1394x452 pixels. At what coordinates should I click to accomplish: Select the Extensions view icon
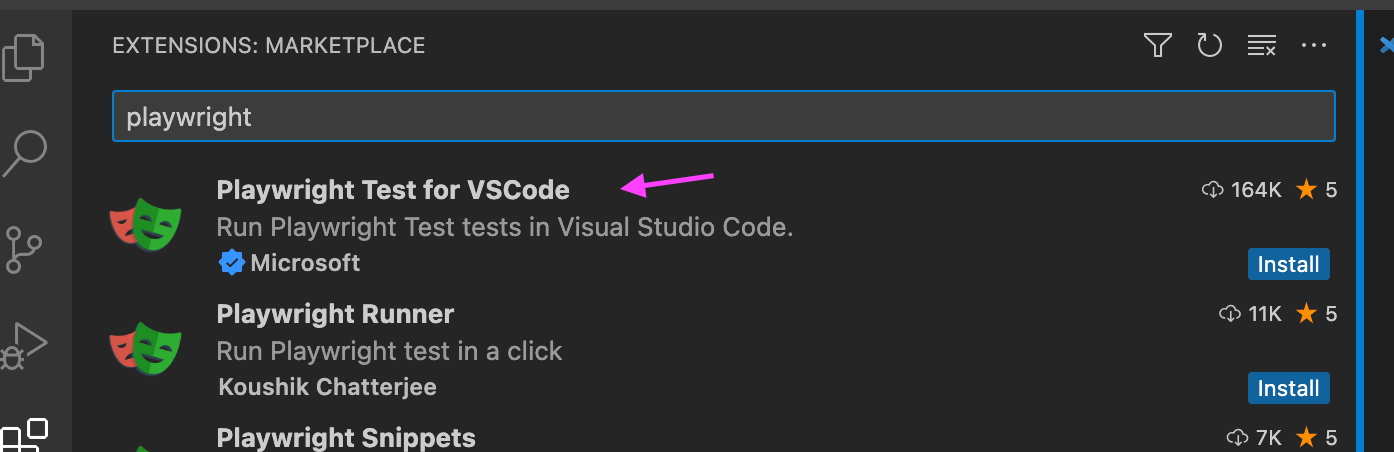pyautogui.click(x=25, y=436)
